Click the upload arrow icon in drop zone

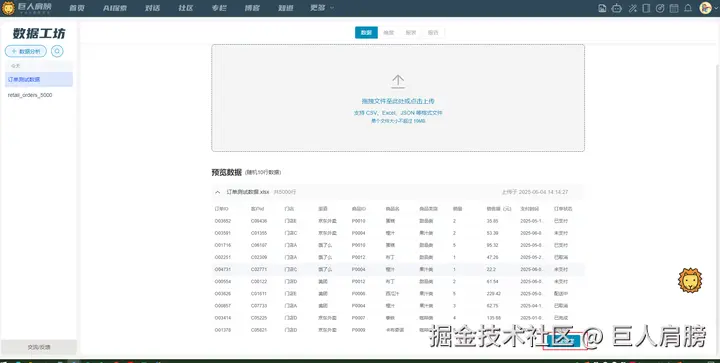point(398,82)
